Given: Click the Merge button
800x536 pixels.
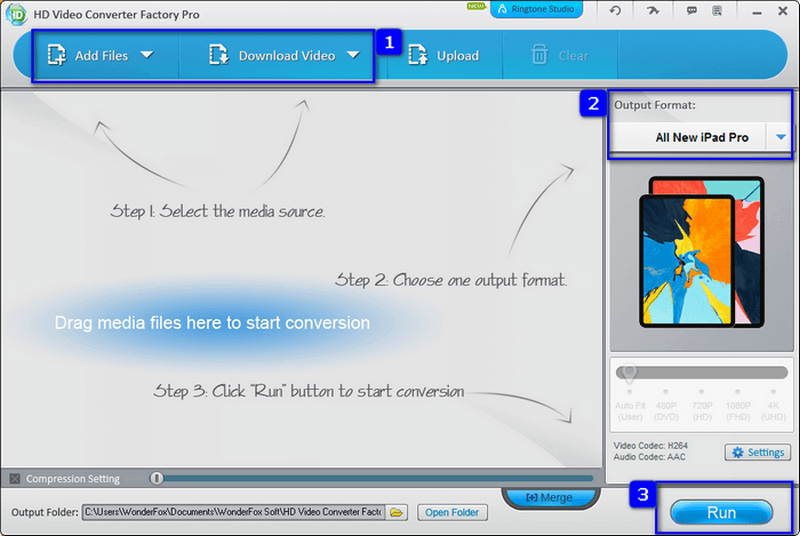Looking at the screenshot, I should click(x=550, y=497).
